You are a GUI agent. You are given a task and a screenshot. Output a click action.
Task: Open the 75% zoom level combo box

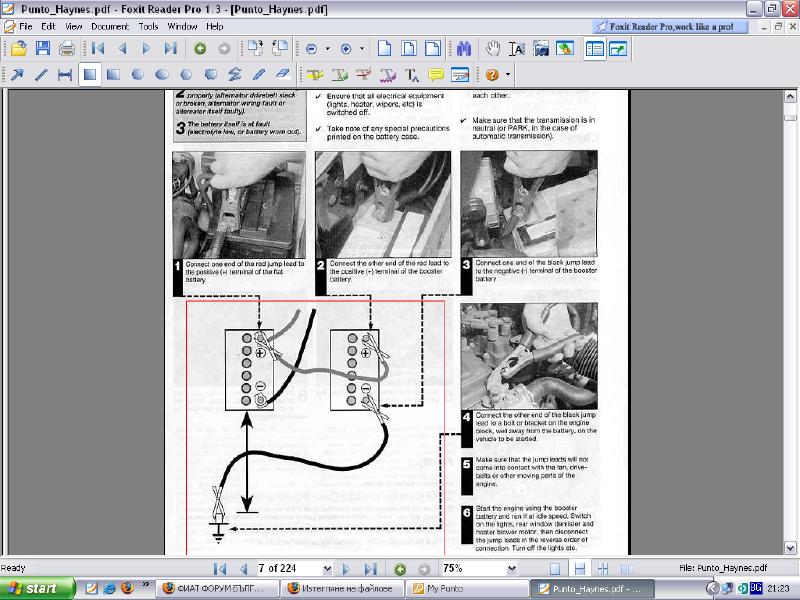[480, 568]
